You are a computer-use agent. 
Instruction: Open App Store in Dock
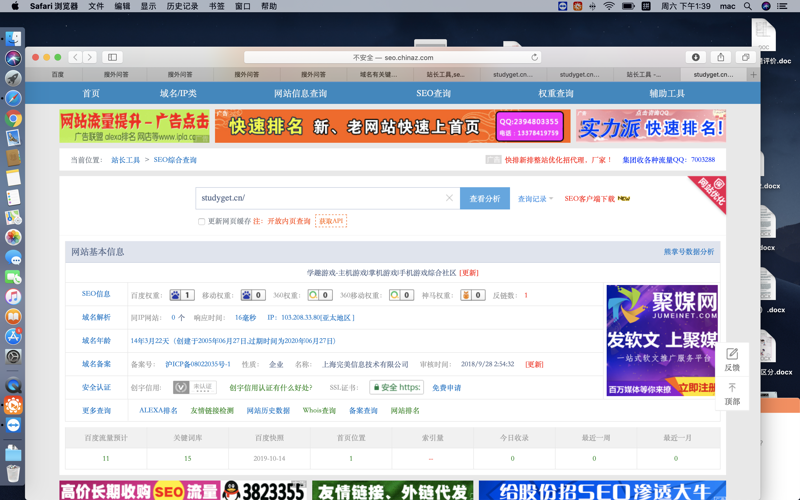click(13, 336)
